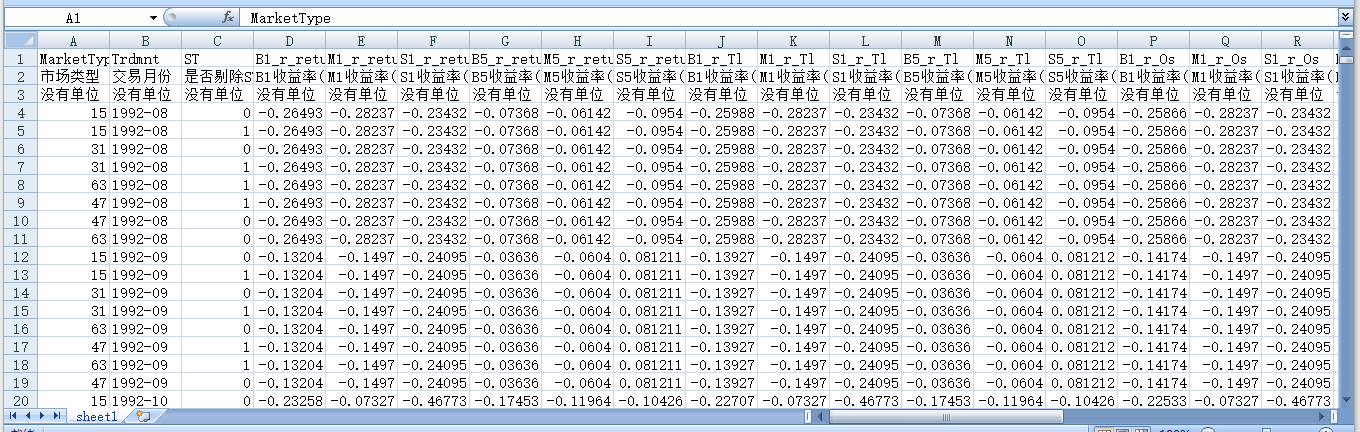Click the vertical scrollbar up arrow
Screen dimensions: 1360x432
tap(1345, 46)
